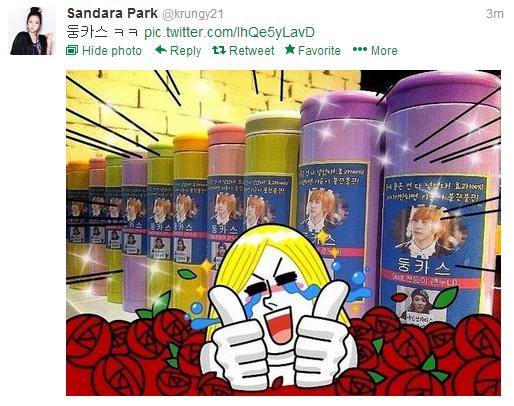Select the Korean tweet text 동카스 ㅋㅋ

pyautogui.click(x=102, y=32)
